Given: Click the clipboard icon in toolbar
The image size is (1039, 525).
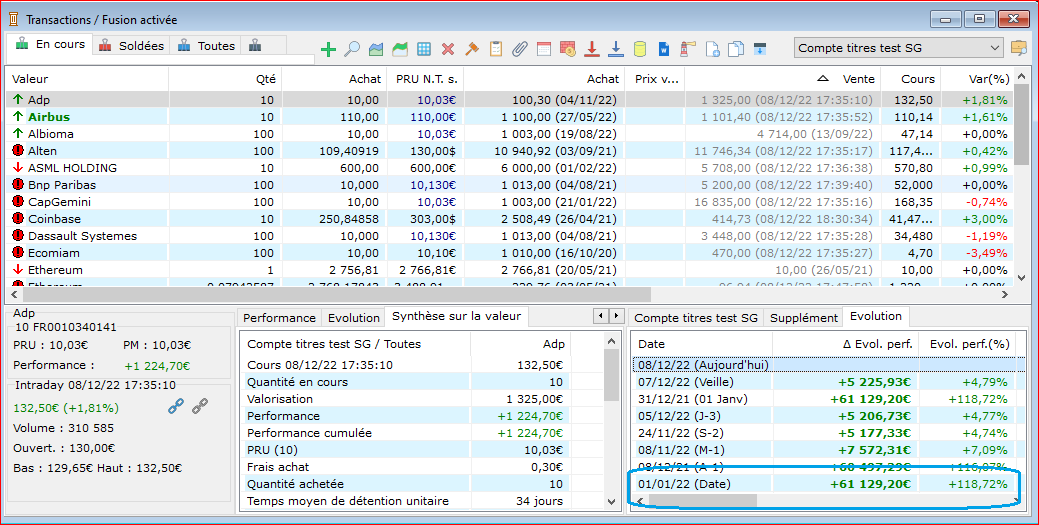Looking at the screenshot, I should (x=496, y=48).
